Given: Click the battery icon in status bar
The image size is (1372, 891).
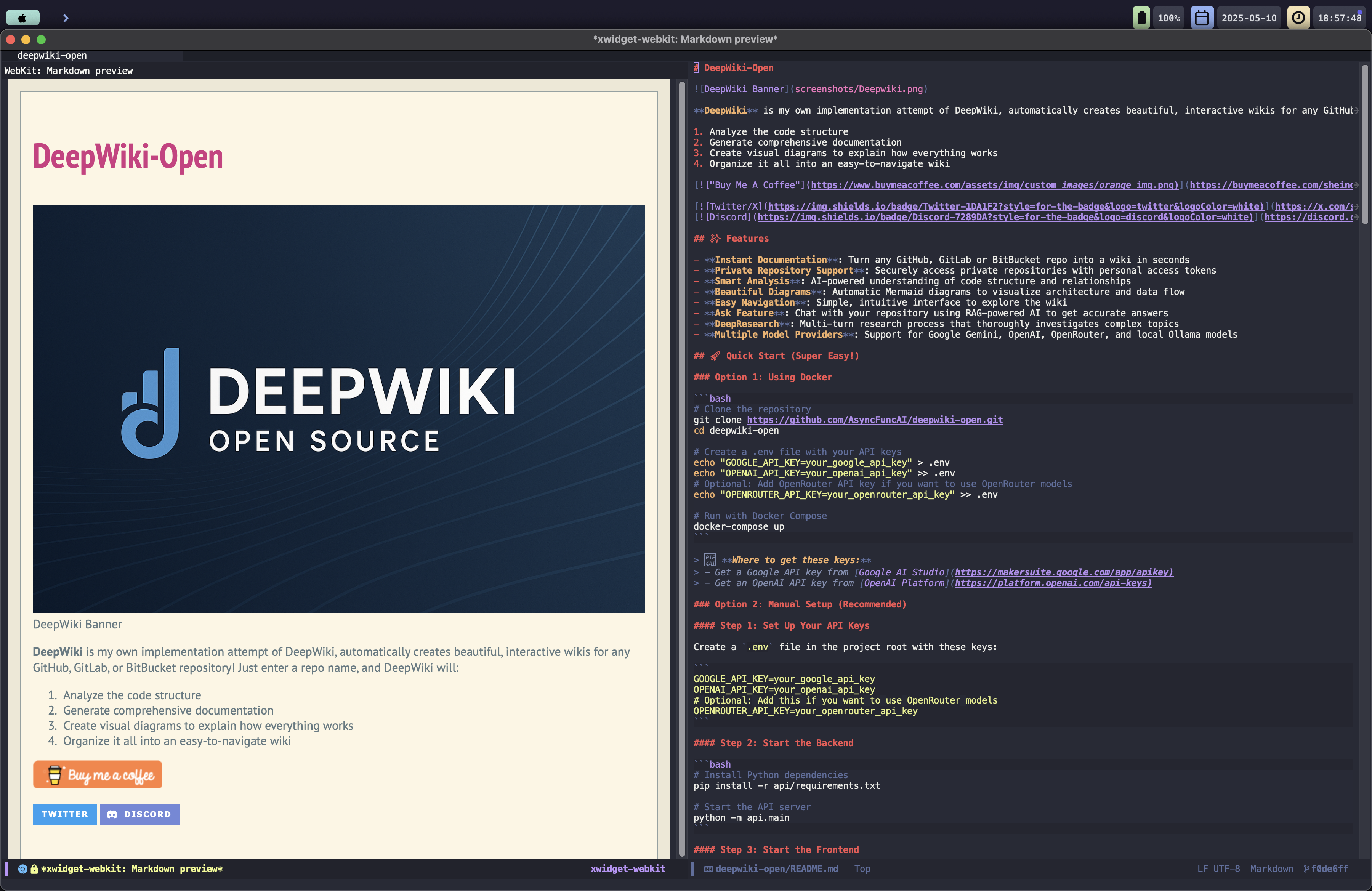Looking at the screenshot, I should pyautogui.click(x=1141, y=18).
